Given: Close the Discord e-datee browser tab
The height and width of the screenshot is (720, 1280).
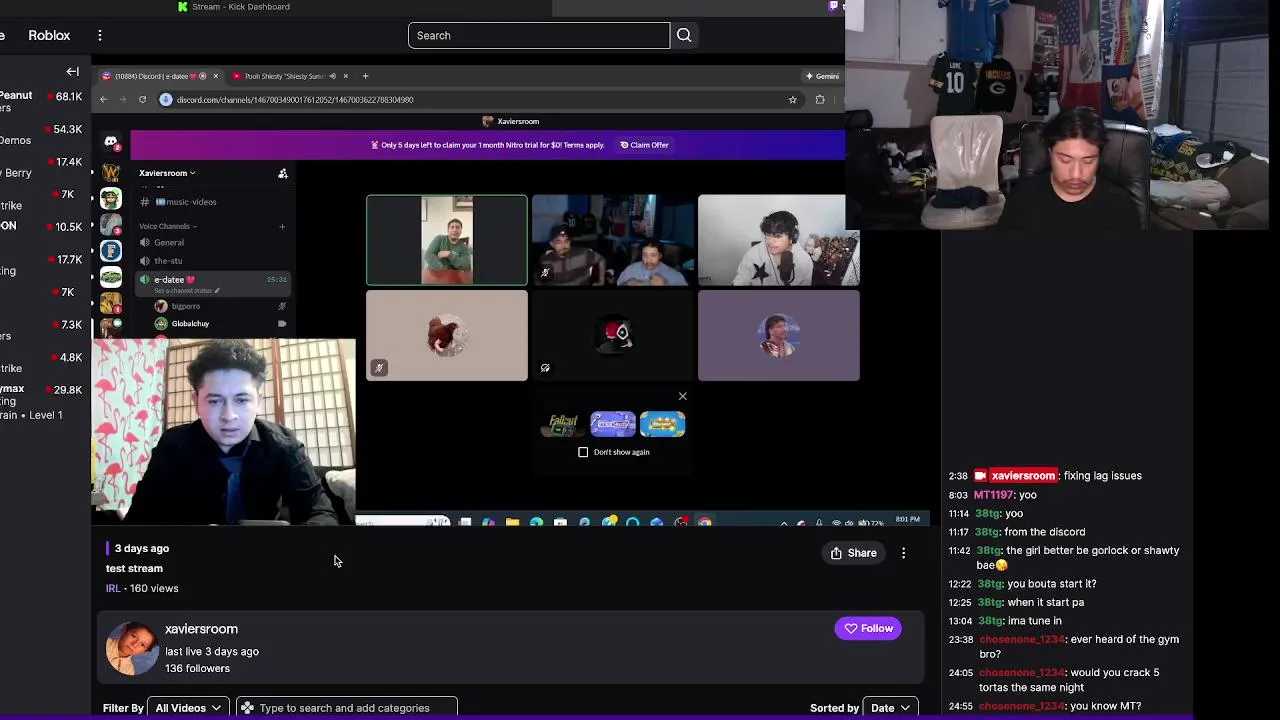Looking at the screenshot, I should [x=215, y=76].
